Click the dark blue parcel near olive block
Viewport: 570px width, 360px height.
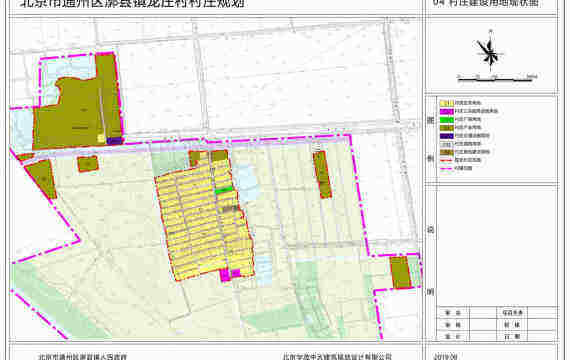click(x=115, y=141)
